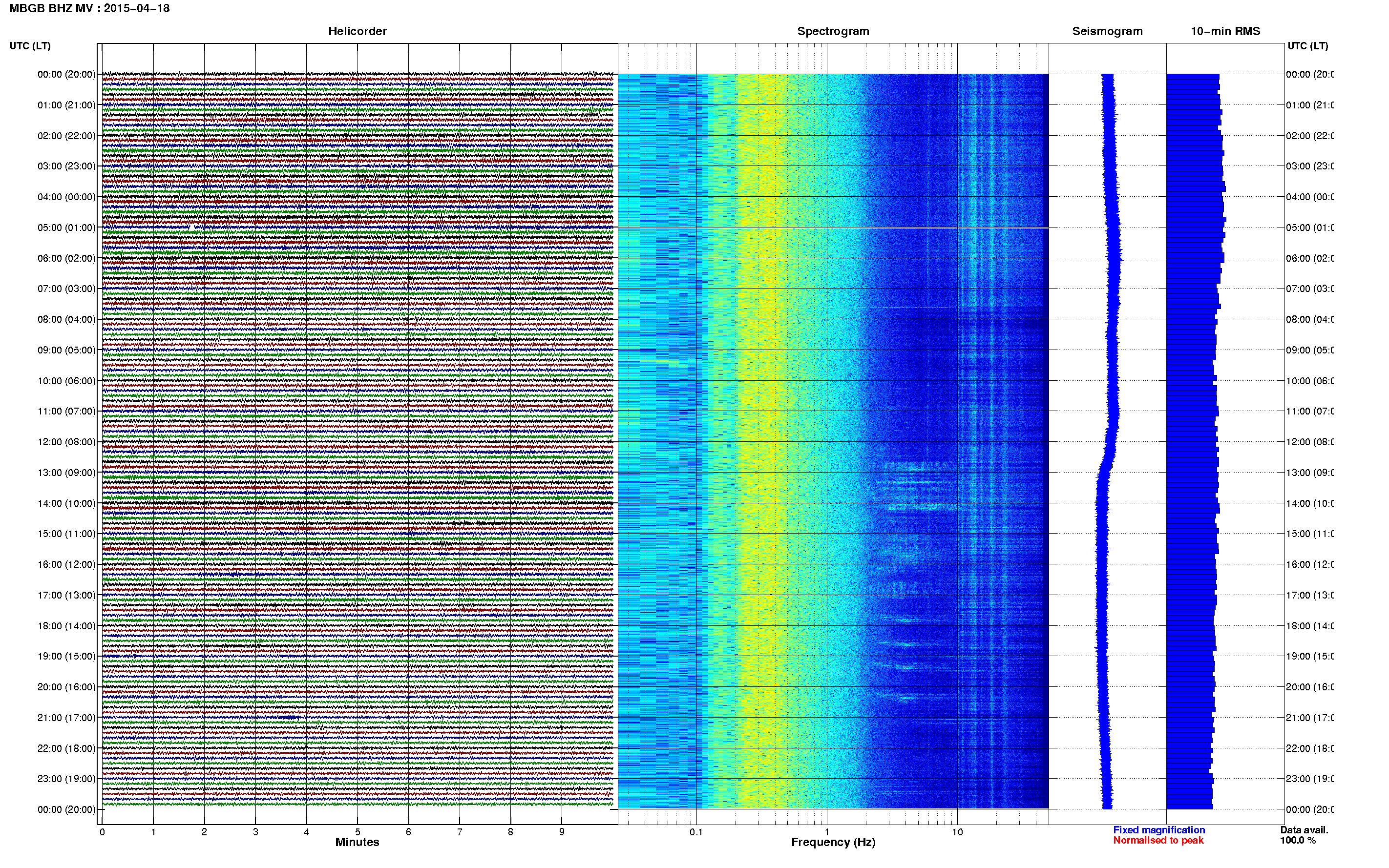Click the left-axis time label '08:00 (04:00)'

[x=66, y=320]
